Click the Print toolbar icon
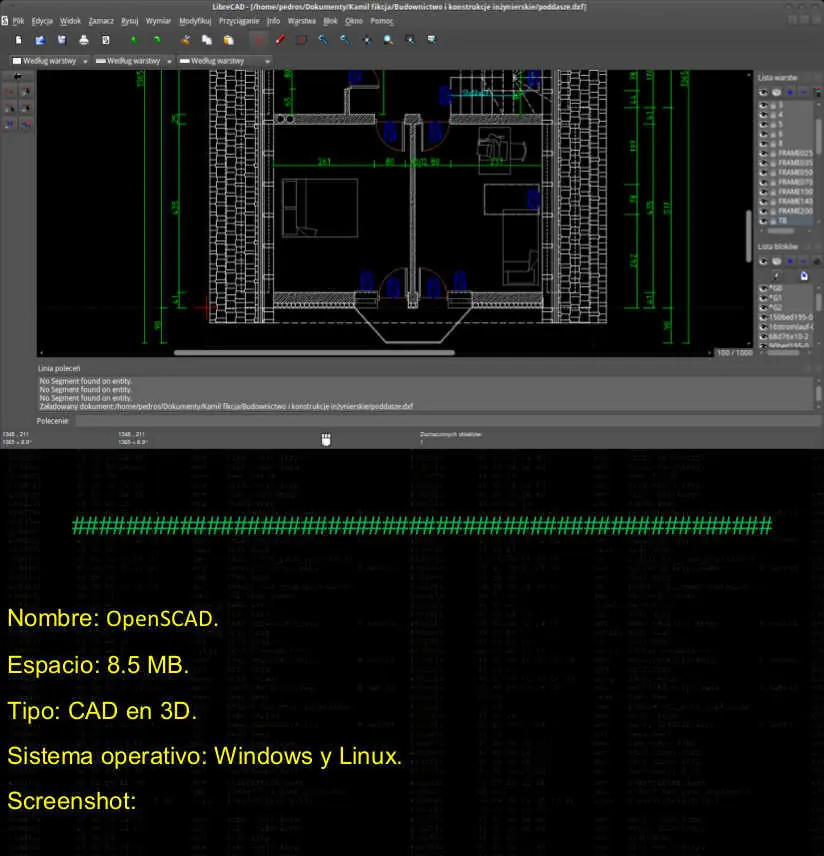Screen dimensions: 824x856 coord(84,40)
